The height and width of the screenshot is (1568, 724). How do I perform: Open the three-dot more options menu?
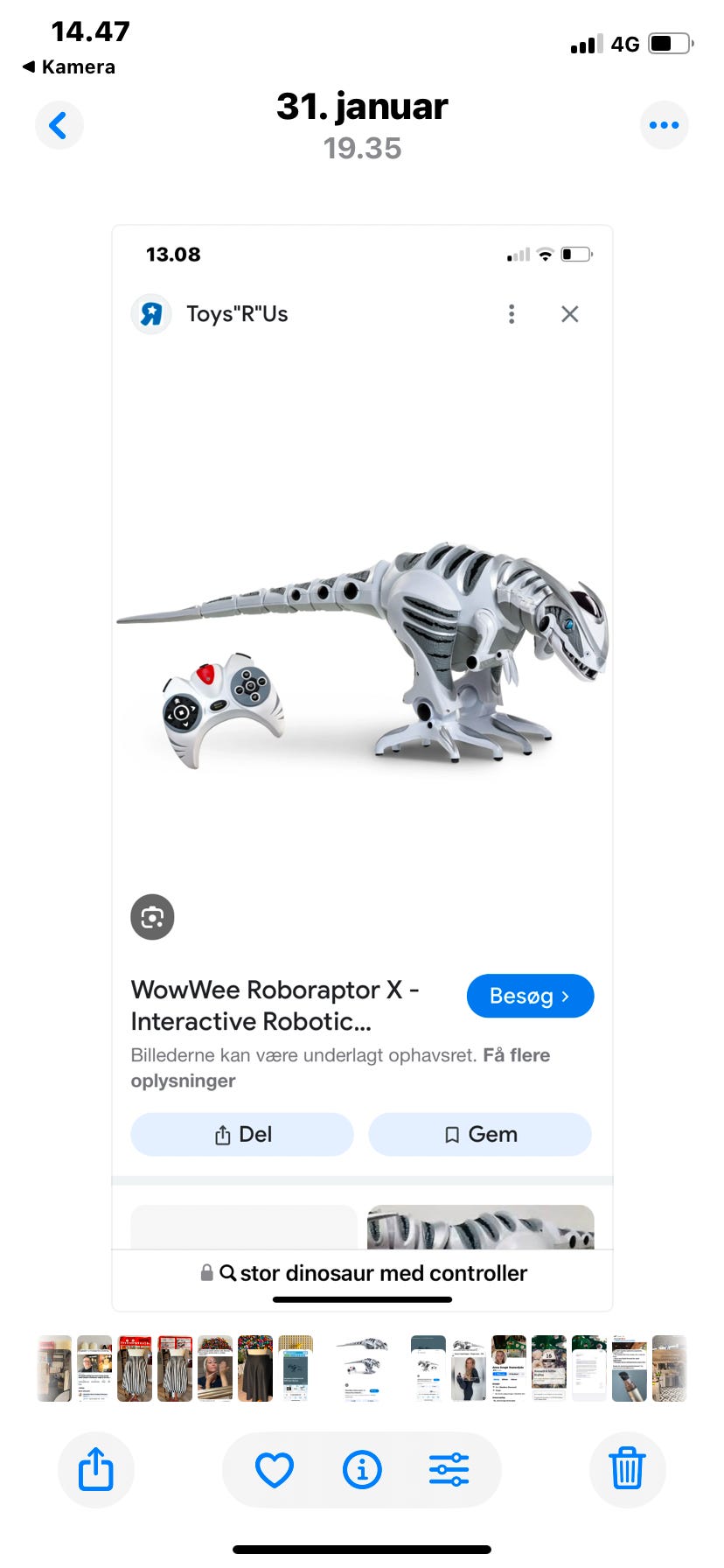click(664, 125)
